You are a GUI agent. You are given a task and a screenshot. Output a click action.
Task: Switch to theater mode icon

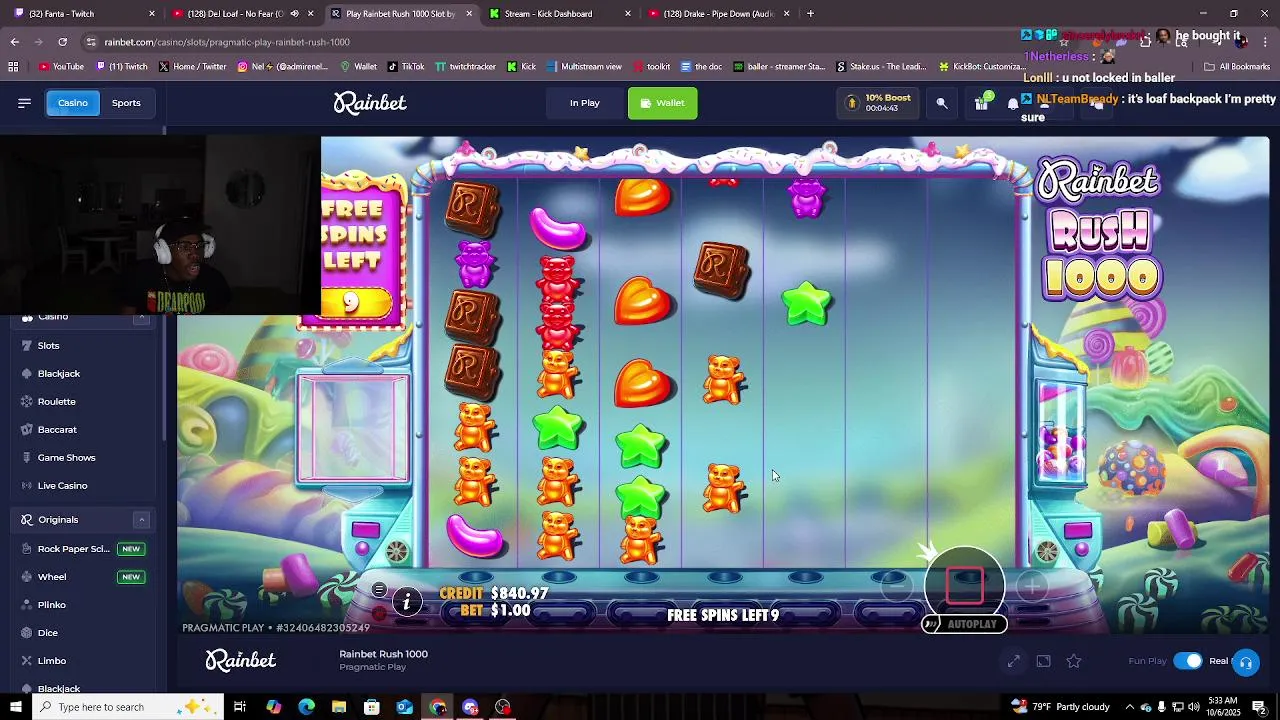click(x=1043, y=661)
